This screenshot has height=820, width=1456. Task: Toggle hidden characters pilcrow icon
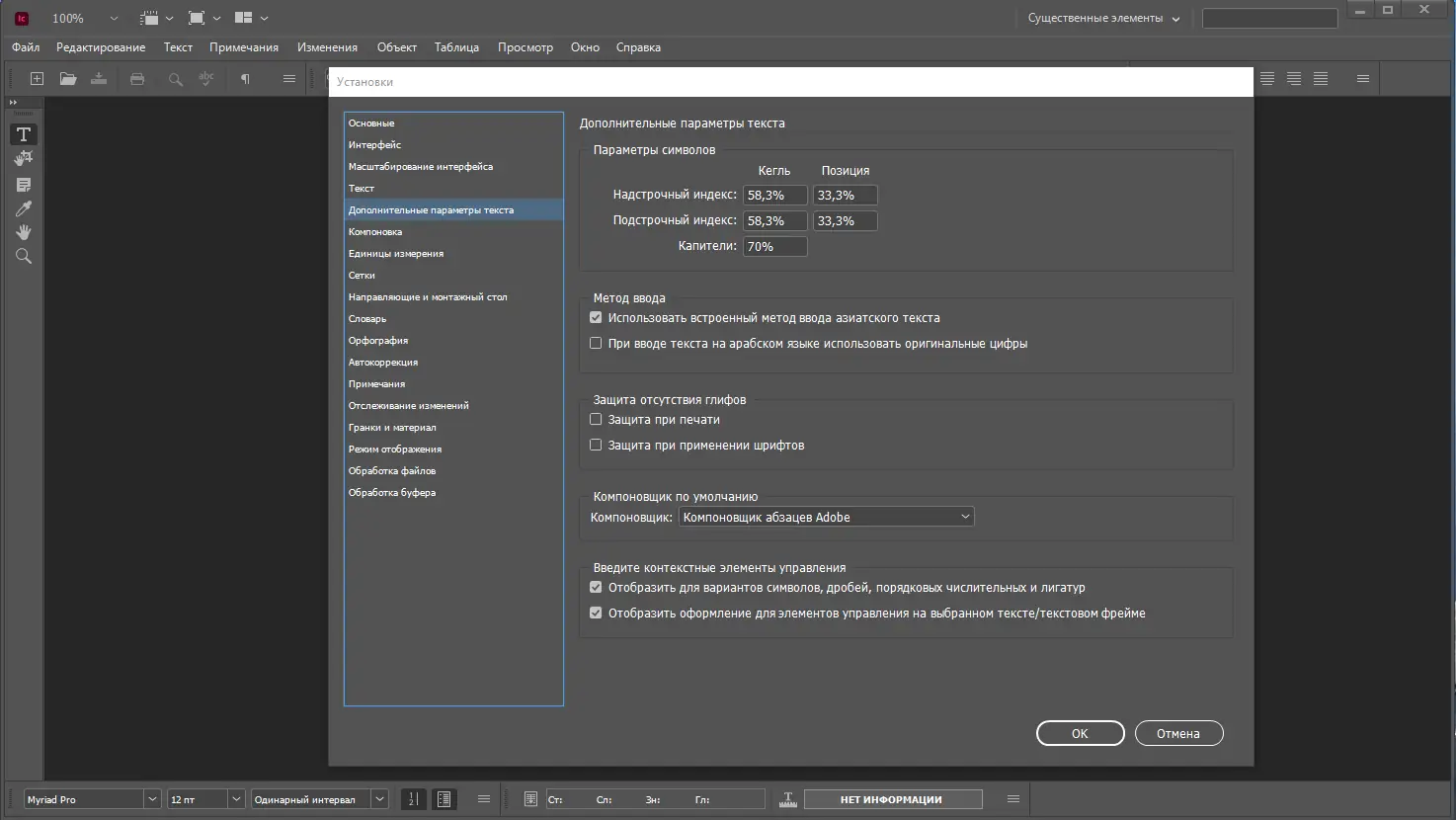click(x=245, y=79)
